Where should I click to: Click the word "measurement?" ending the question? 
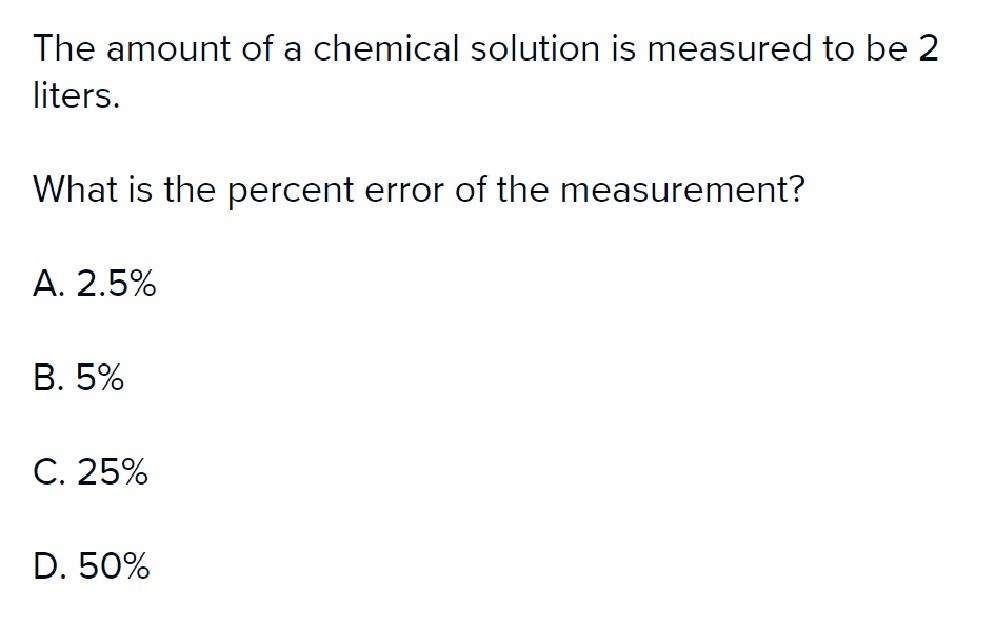[682, 191]
